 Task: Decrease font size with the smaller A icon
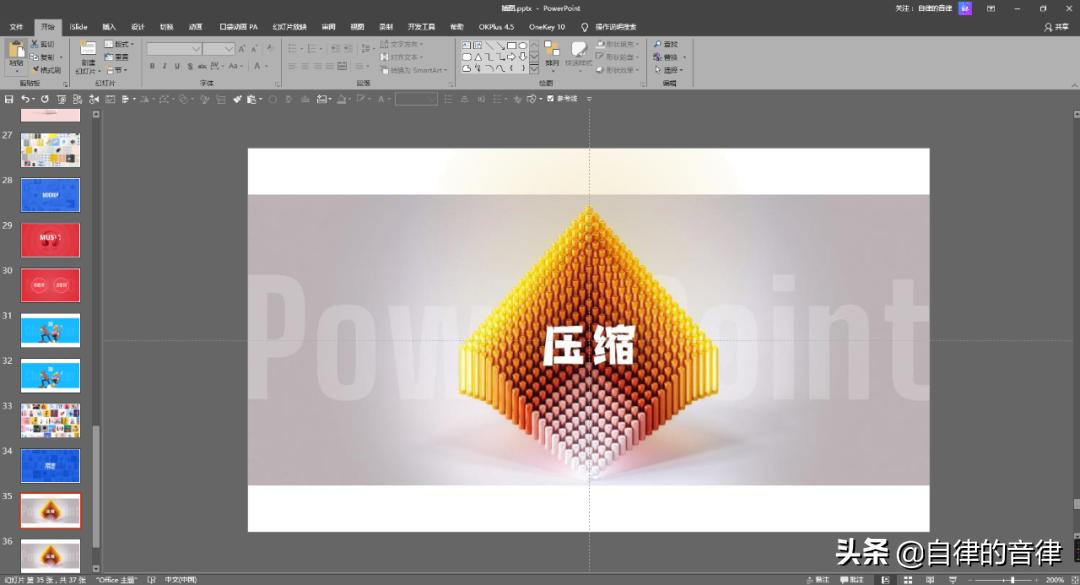click(254, 49)
